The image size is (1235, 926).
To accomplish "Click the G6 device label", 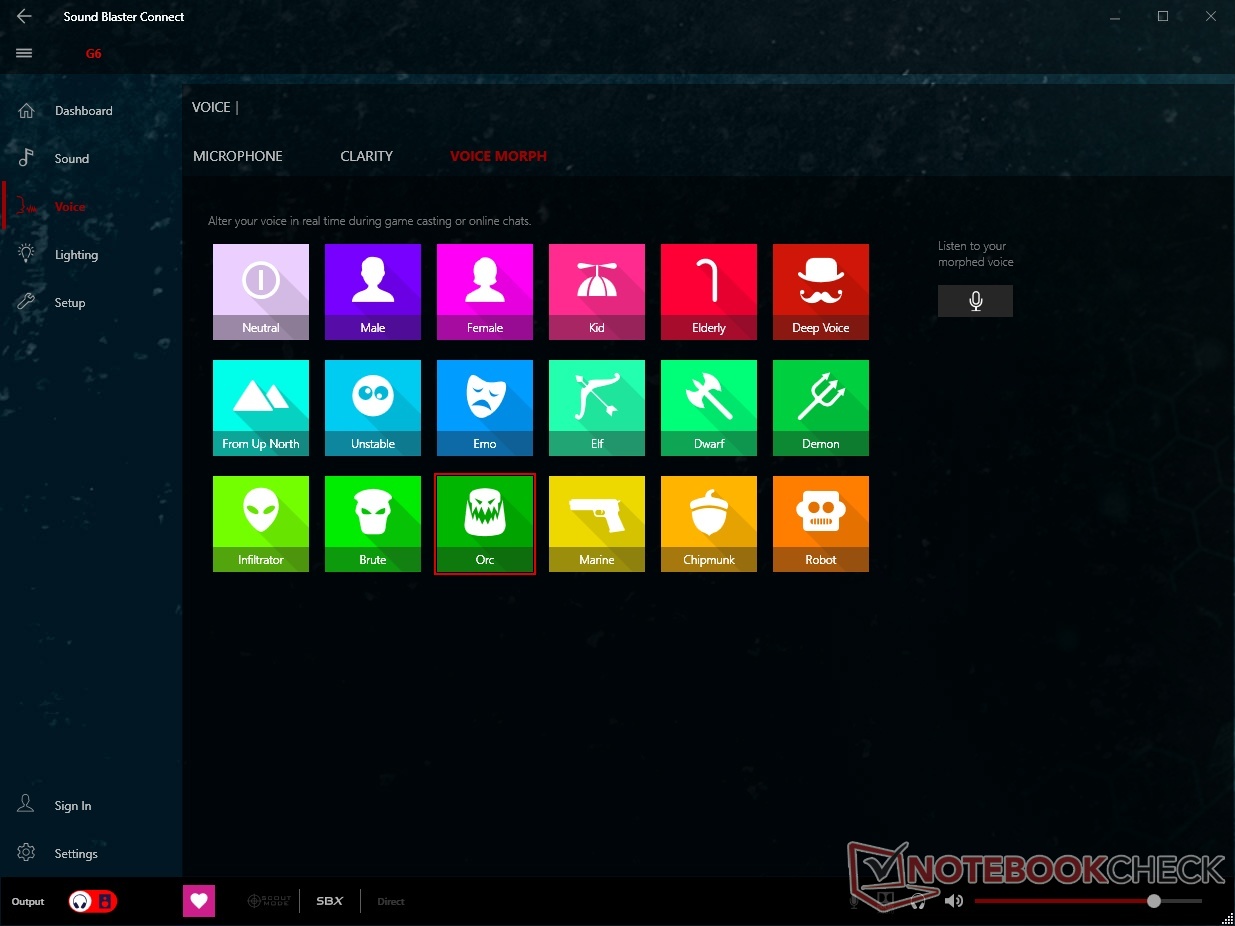I will point(93,54).
